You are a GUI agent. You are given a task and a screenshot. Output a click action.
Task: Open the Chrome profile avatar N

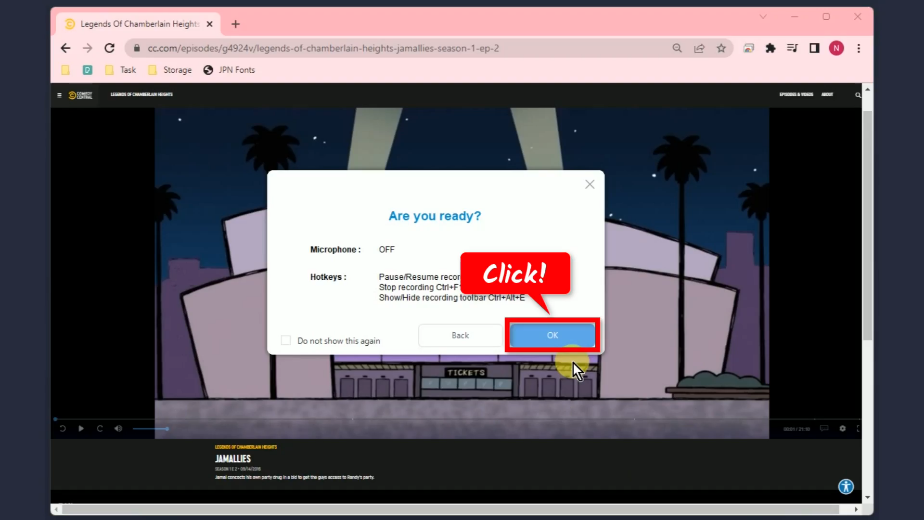(836, 48)
